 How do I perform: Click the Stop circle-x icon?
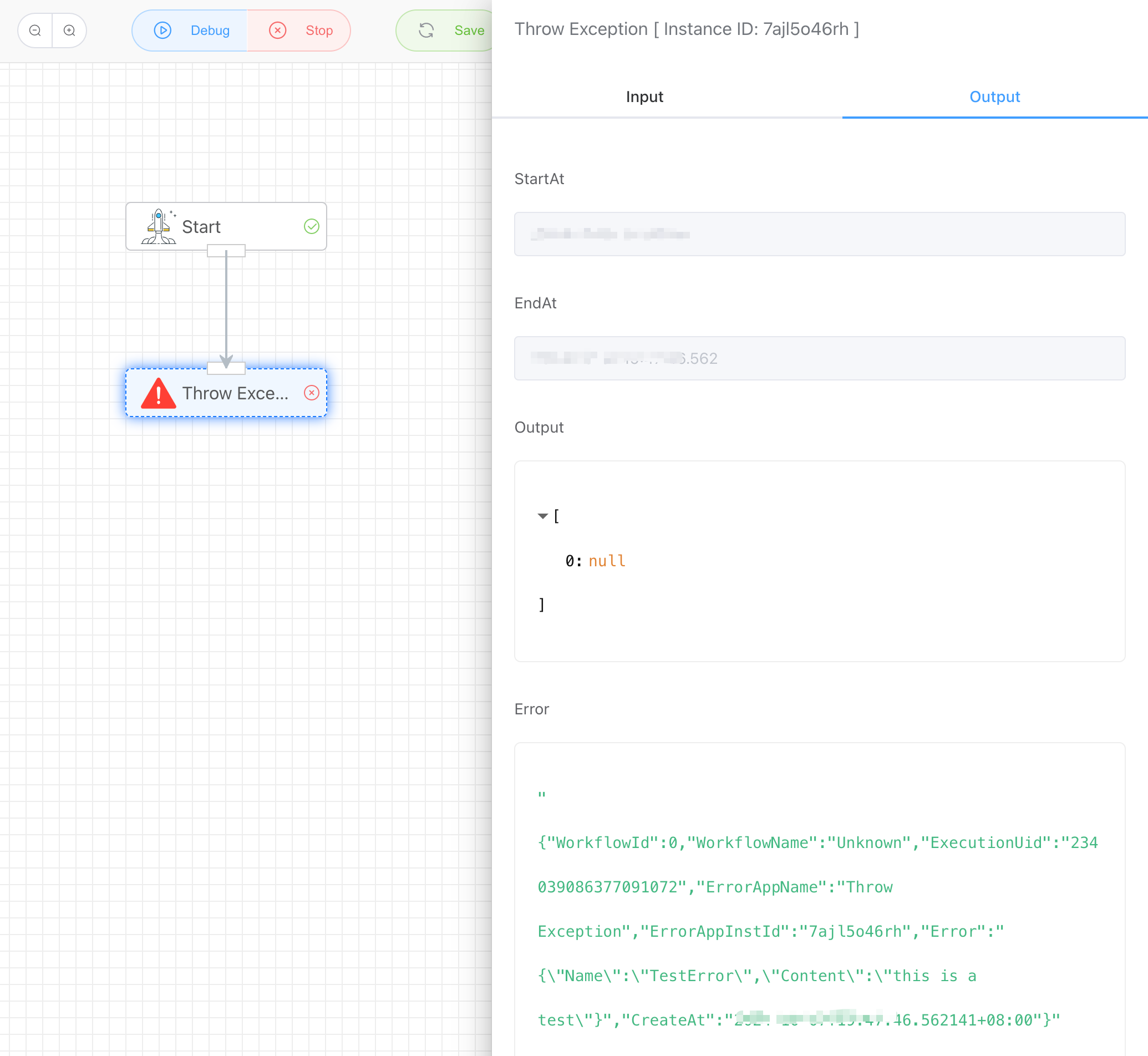pos(278,31)
